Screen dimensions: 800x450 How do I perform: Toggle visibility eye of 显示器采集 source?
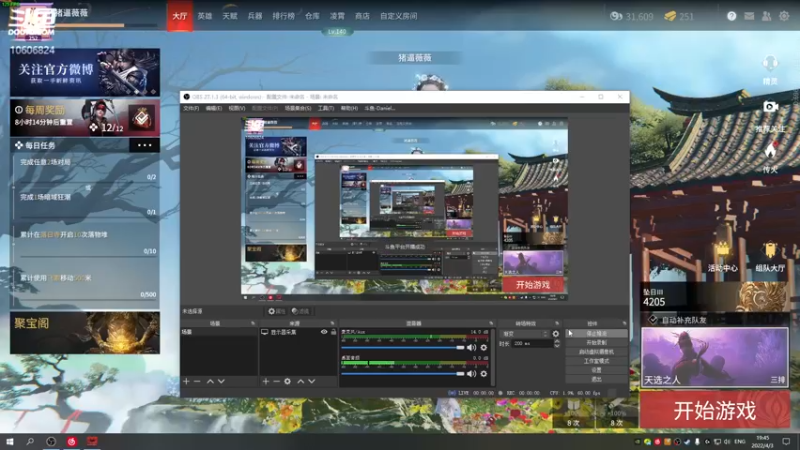(x=324, y=332)
